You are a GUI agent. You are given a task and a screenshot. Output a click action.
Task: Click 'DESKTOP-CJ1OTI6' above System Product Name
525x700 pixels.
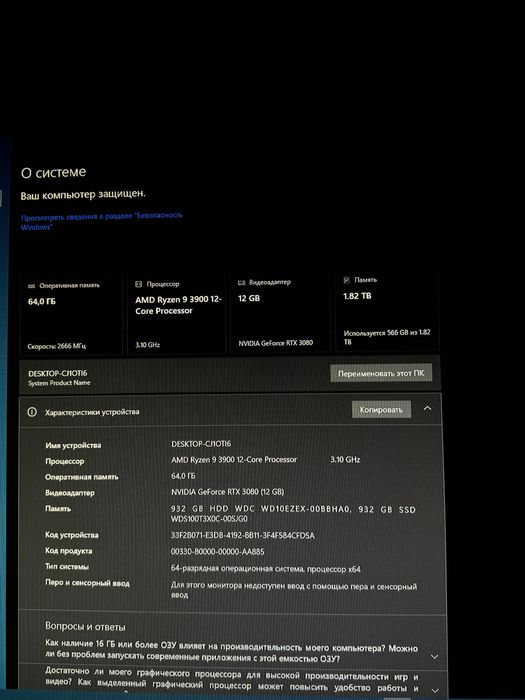click(x=58, y=373)
